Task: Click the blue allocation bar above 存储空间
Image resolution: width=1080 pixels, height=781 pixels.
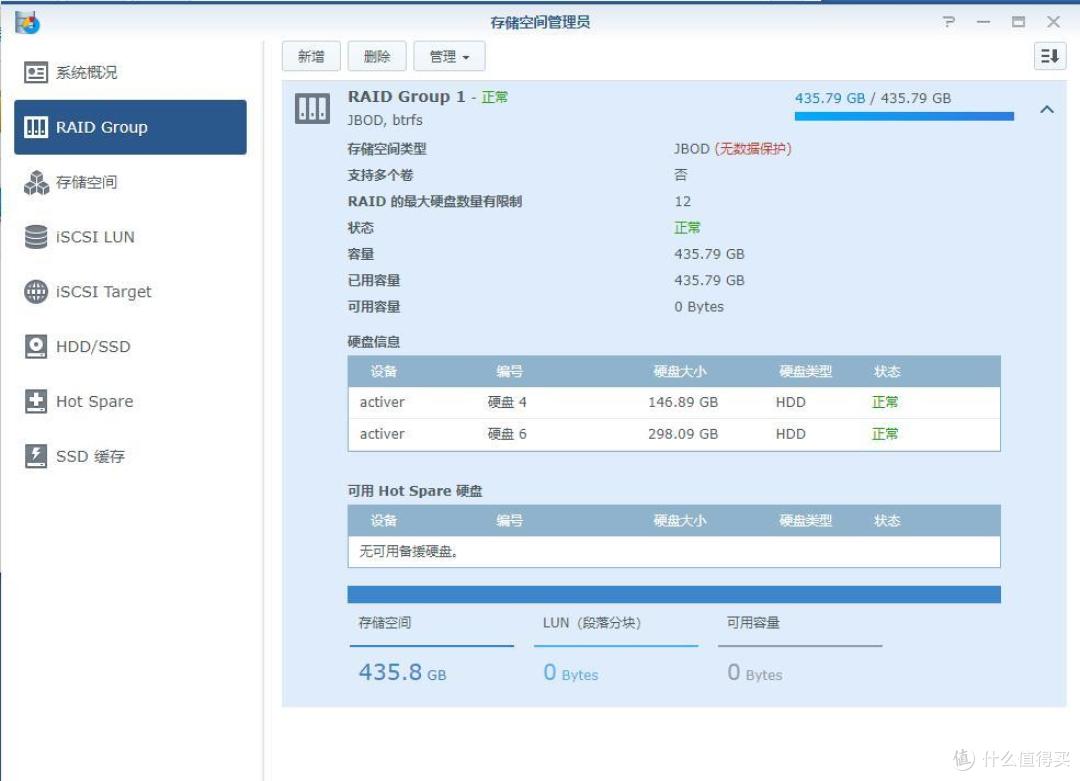Action: pos(674,594)
